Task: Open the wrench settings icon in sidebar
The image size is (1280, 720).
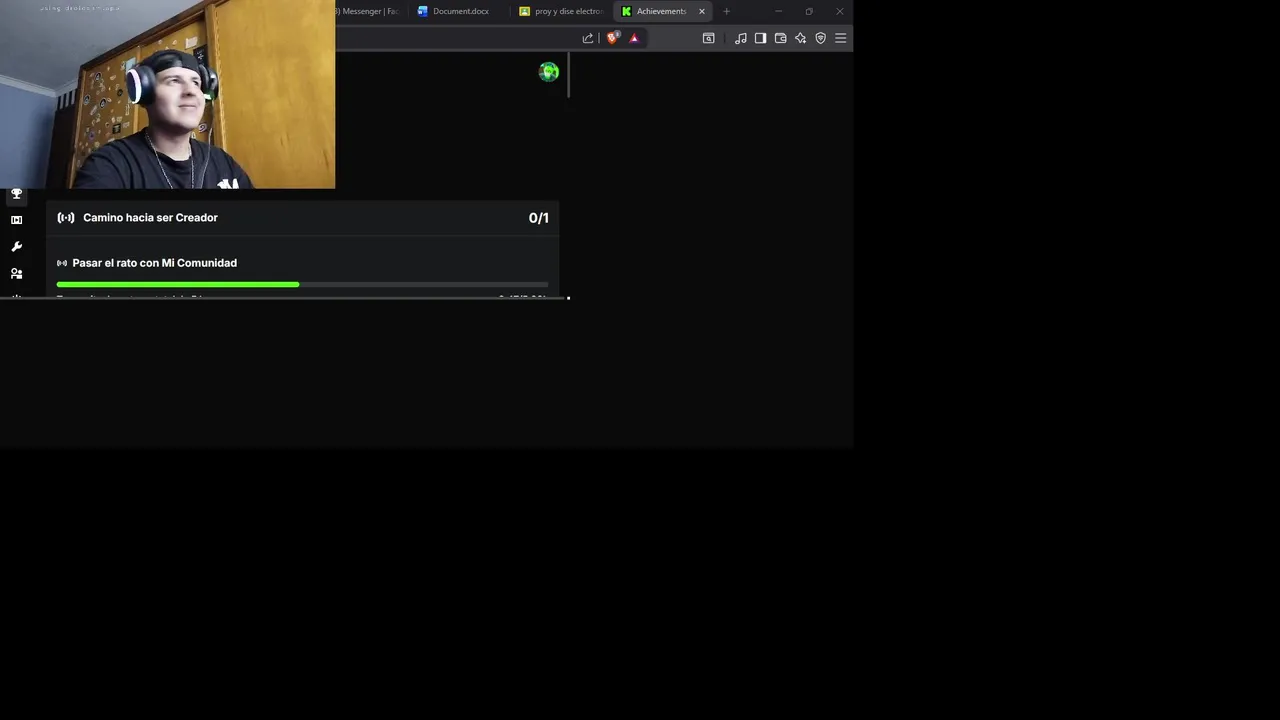Action: tap(16, 246)
